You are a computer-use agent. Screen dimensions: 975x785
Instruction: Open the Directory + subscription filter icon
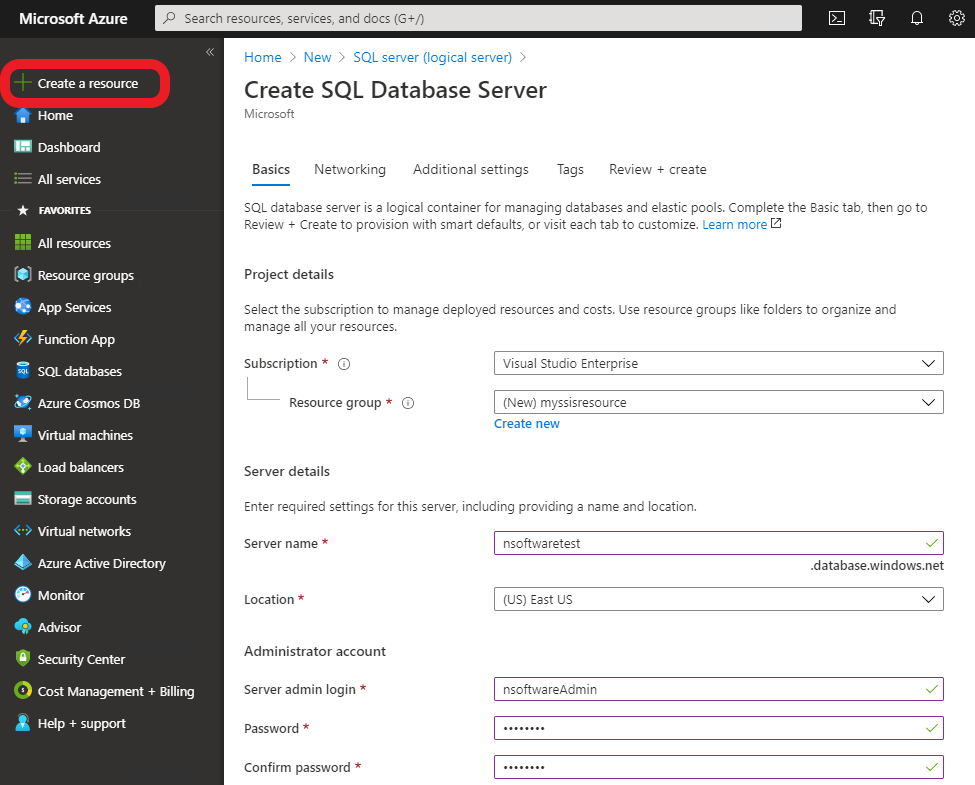pos(877,18)
